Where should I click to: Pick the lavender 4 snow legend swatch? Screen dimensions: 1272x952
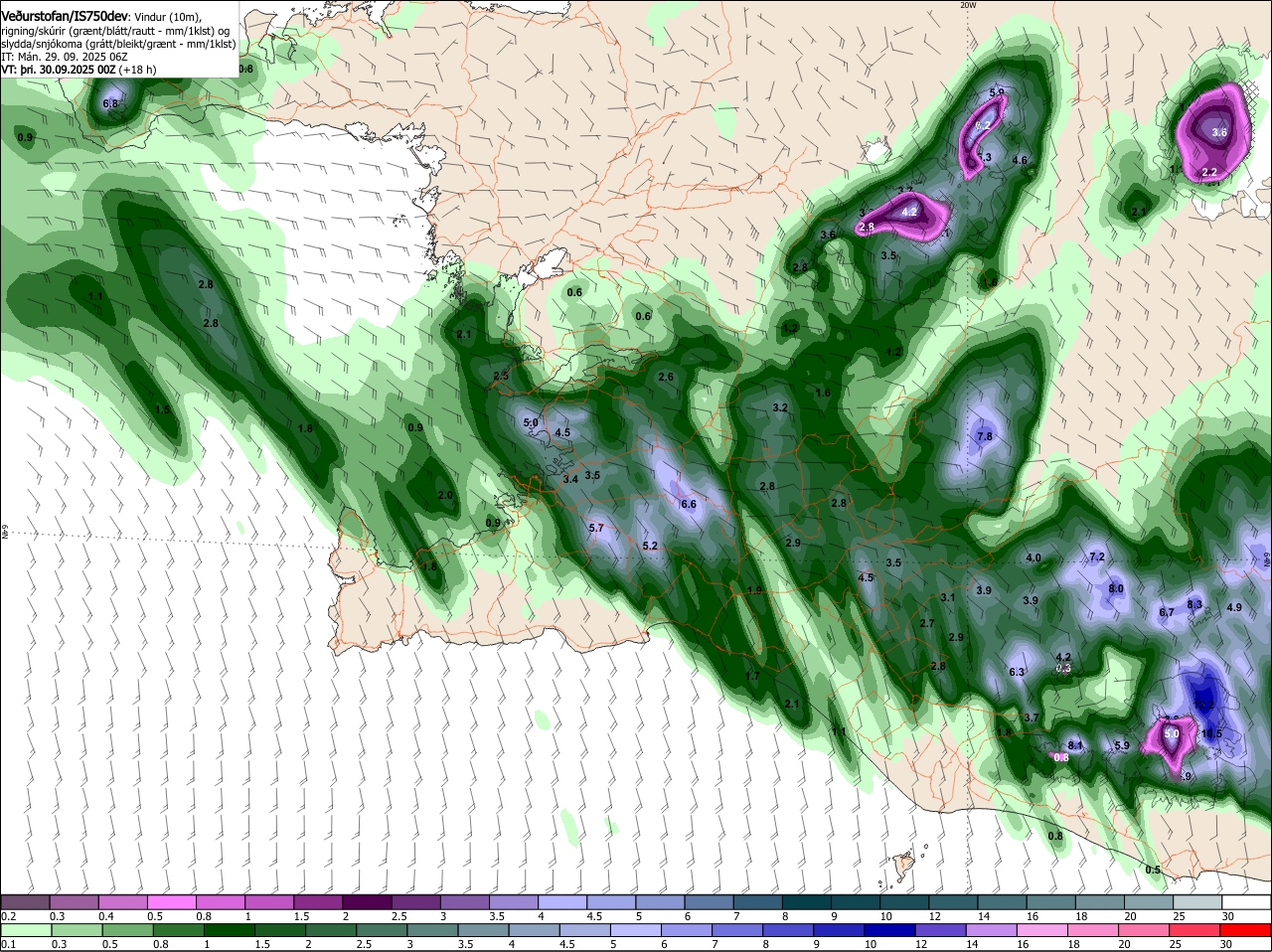pos(564,901)
